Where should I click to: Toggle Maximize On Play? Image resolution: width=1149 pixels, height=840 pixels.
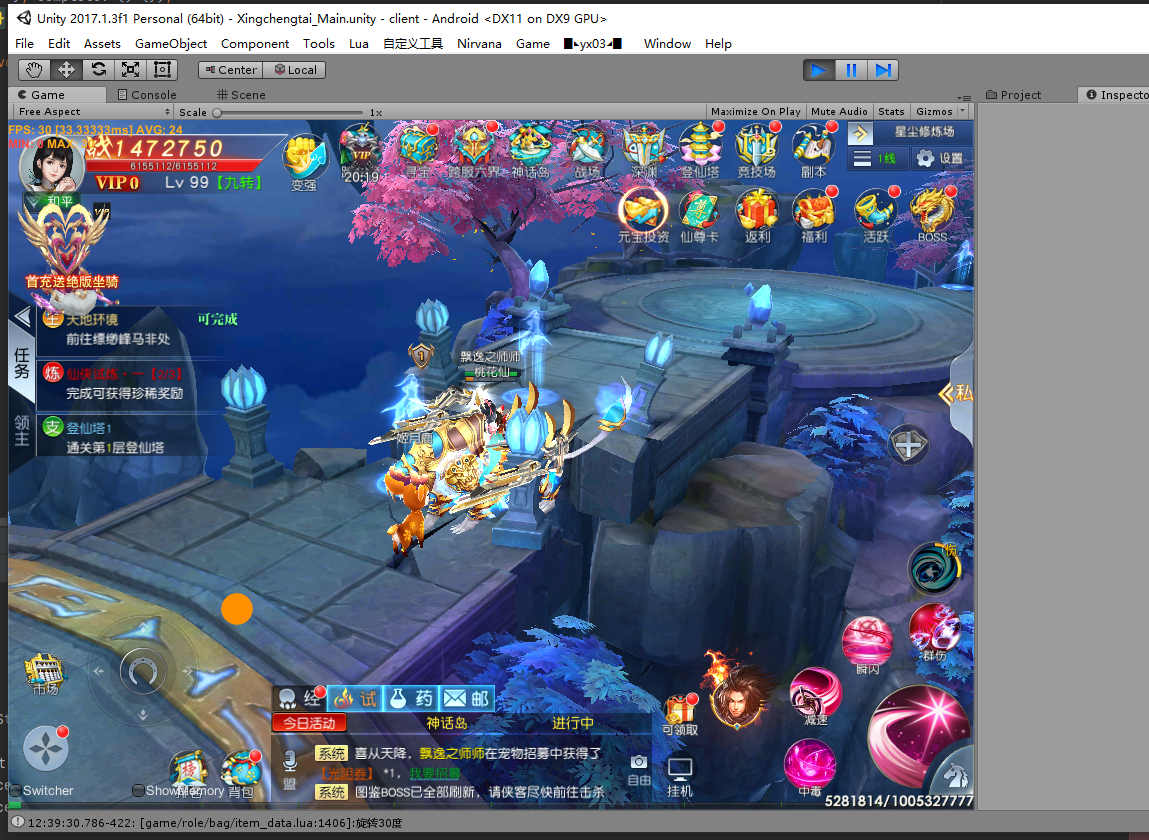(755, 111)
